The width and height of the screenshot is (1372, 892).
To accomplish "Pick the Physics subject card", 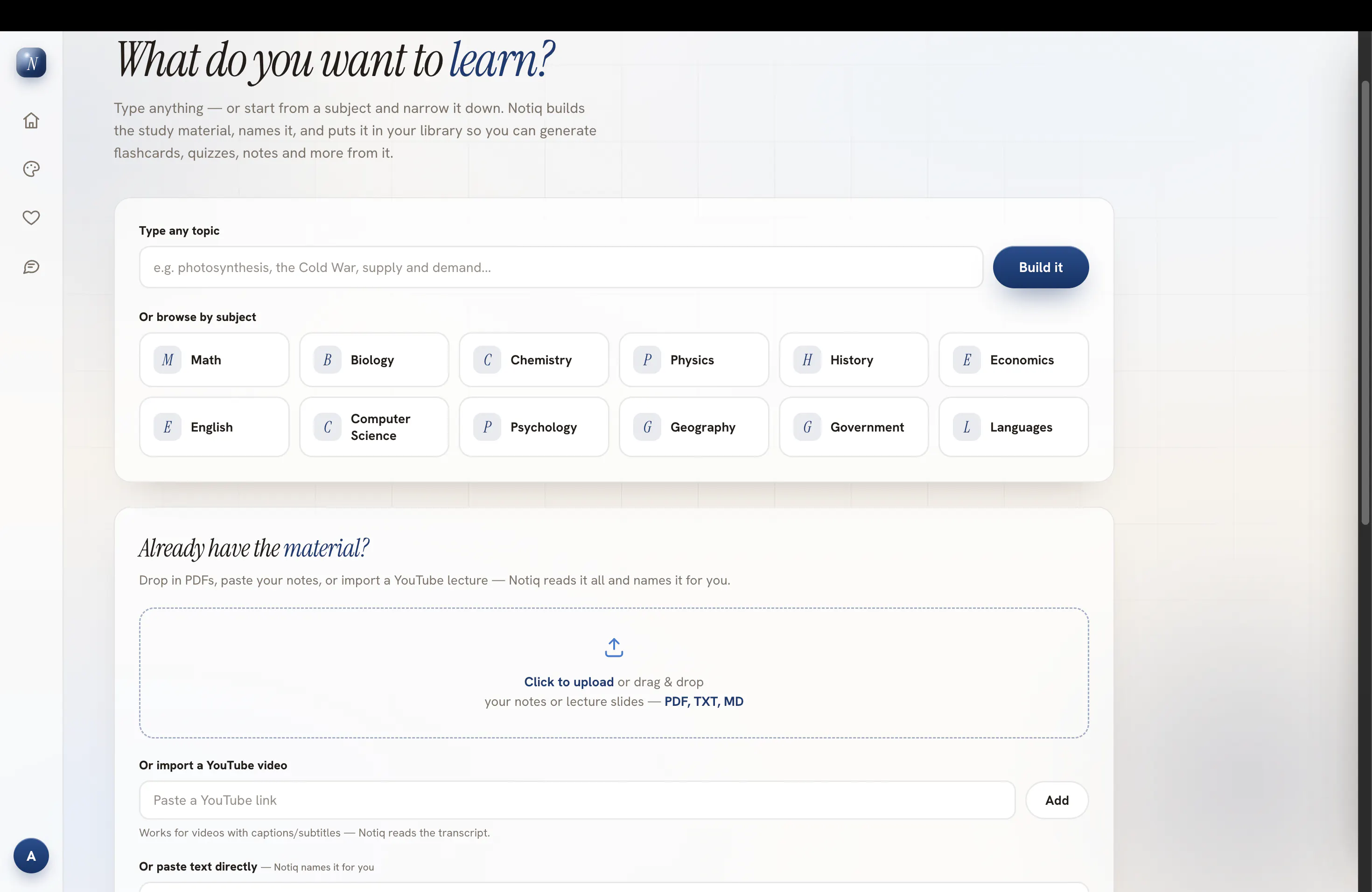I will [693, 360].
